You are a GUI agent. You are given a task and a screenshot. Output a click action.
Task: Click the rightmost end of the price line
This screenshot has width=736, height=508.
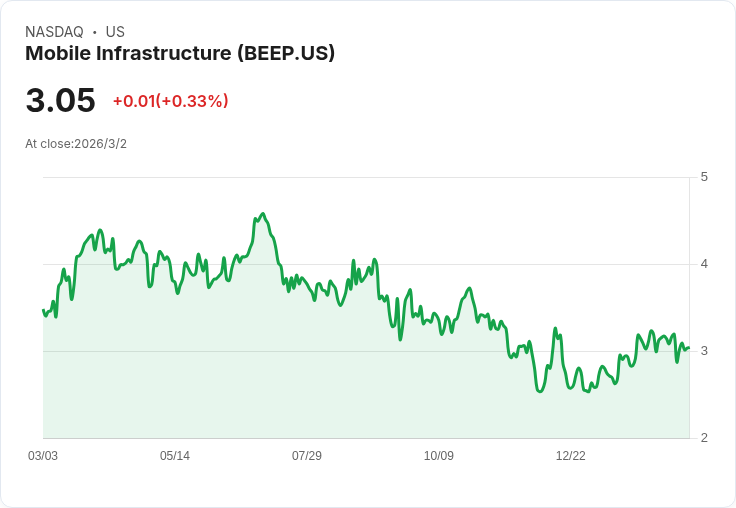click(x=689, y=347)
